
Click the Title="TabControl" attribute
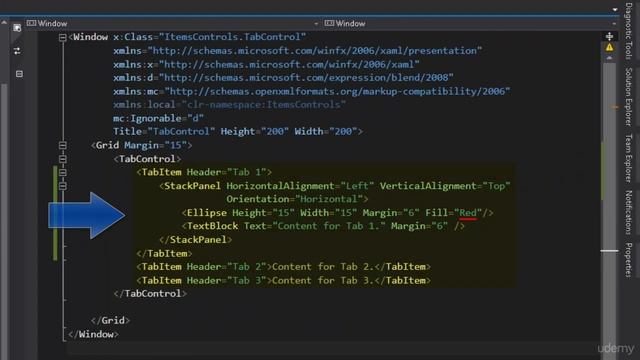(x=164, y=131)
